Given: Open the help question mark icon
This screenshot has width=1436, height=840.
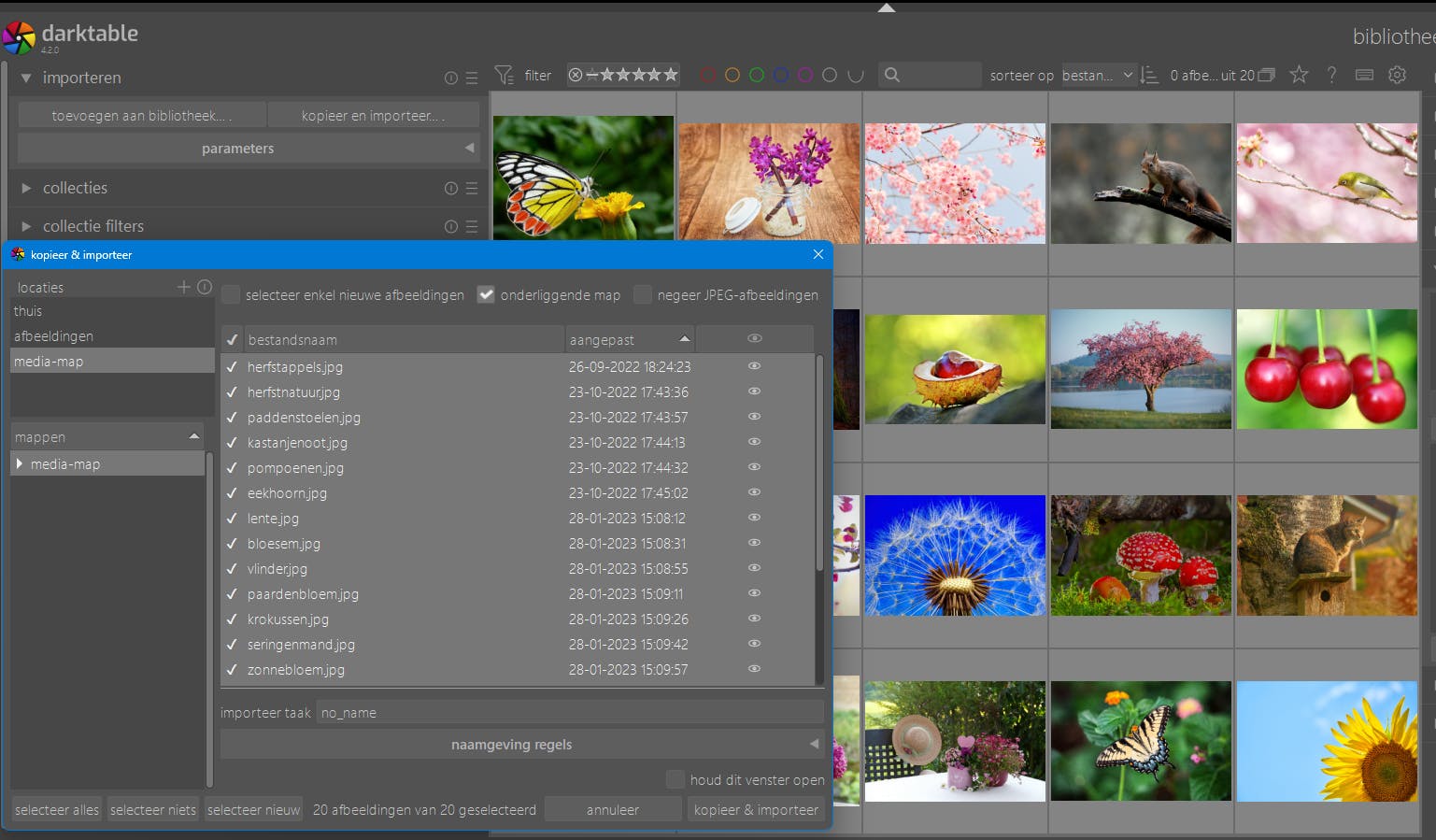Looking at the screenshot, I should click(x=1331, y=75).
